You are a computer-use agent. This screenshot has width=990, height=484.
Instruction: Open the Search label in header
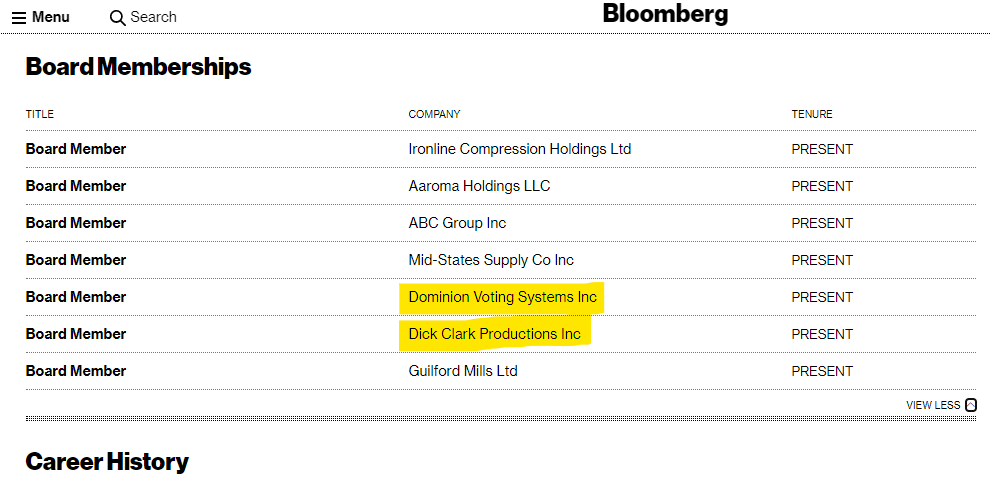[153, 17]
